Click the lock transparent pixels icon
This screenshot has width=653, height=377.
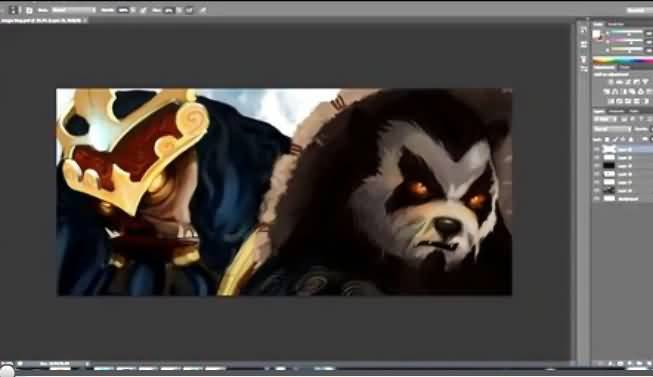click(607, 139)
